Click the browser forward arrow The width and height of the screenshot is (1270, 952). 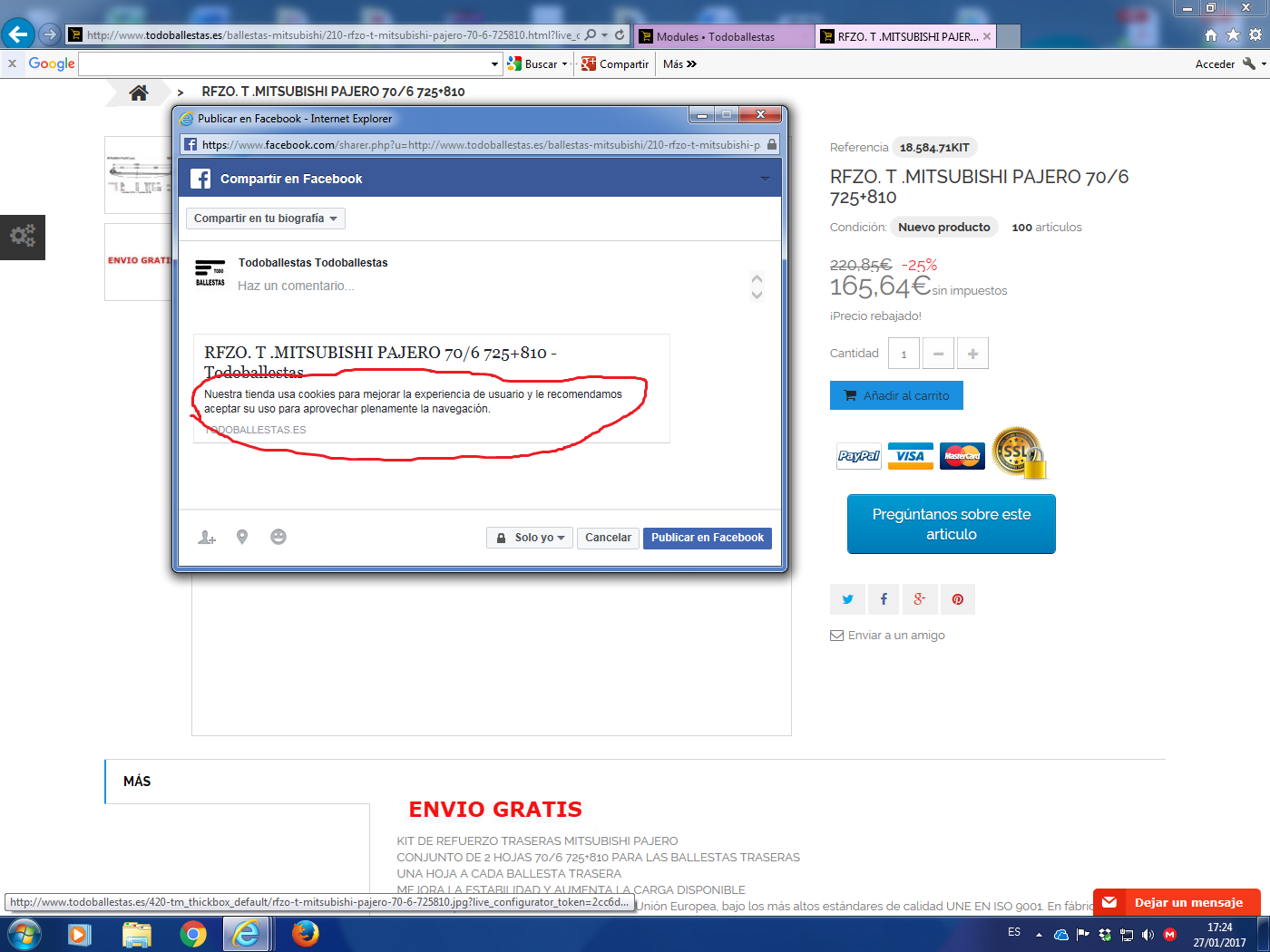coord(50,34)
